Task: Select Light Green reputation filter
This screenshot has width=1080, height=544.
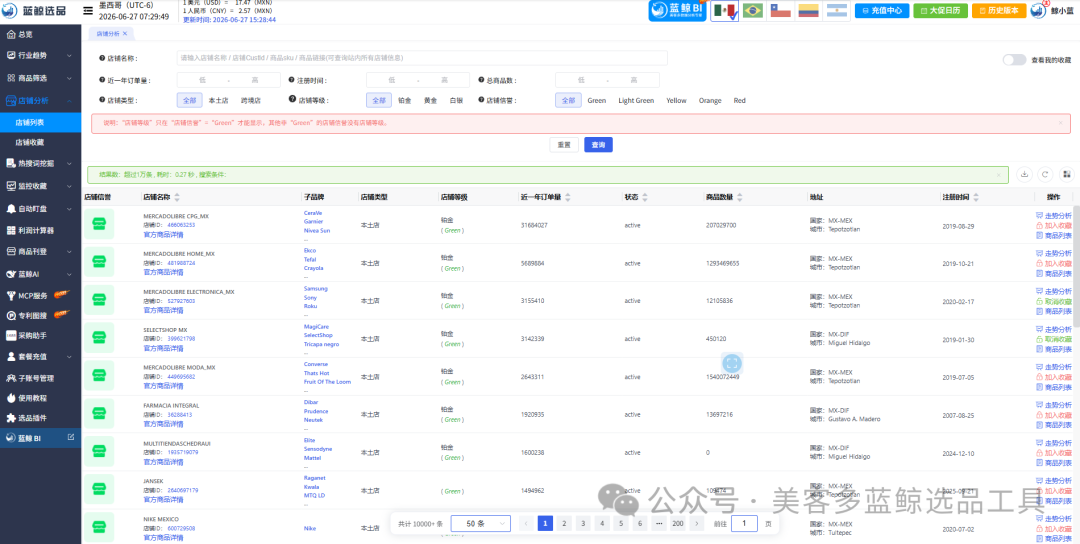Action: pos(636,101)
